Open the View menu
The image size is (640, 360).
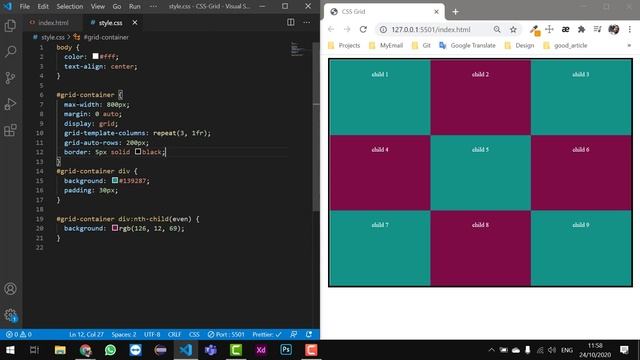click(98, 7)
